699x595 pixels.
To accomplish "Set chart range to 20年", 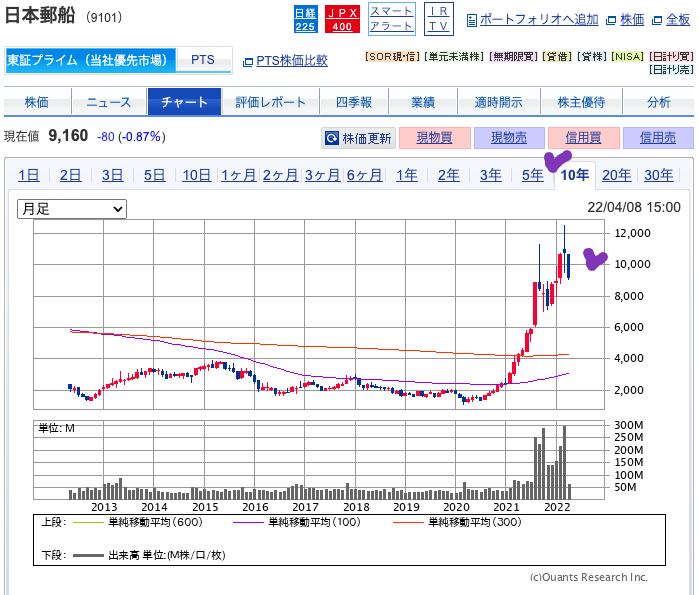I will [617, 175].
